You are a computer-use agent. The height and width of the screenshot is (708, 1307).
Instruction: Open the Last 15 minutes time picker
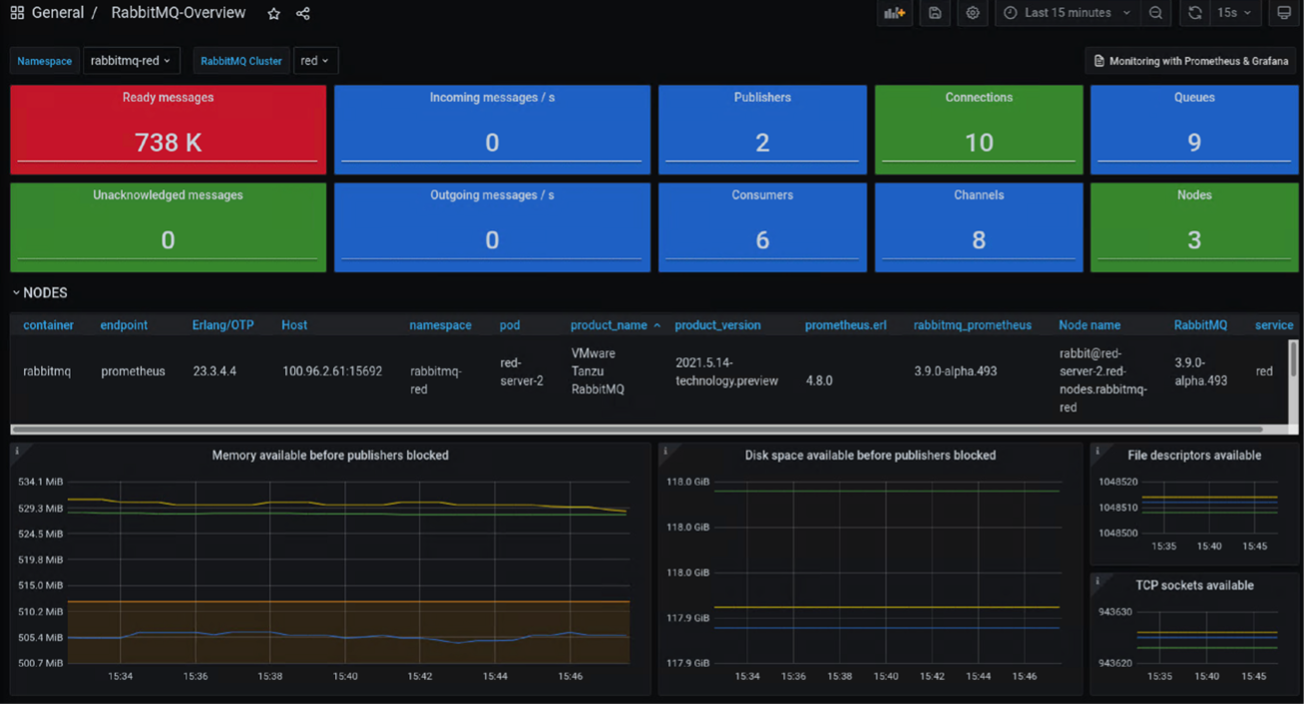(1067, 13)
